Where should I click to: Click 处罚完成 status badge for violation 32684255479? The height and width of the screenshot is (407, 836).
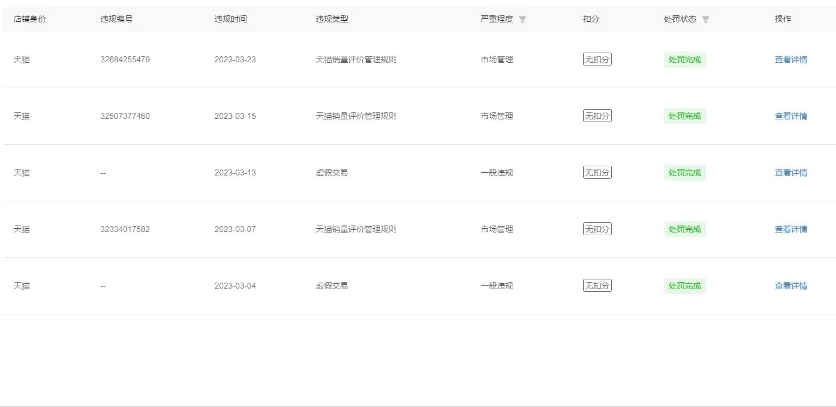pos(685,60)
